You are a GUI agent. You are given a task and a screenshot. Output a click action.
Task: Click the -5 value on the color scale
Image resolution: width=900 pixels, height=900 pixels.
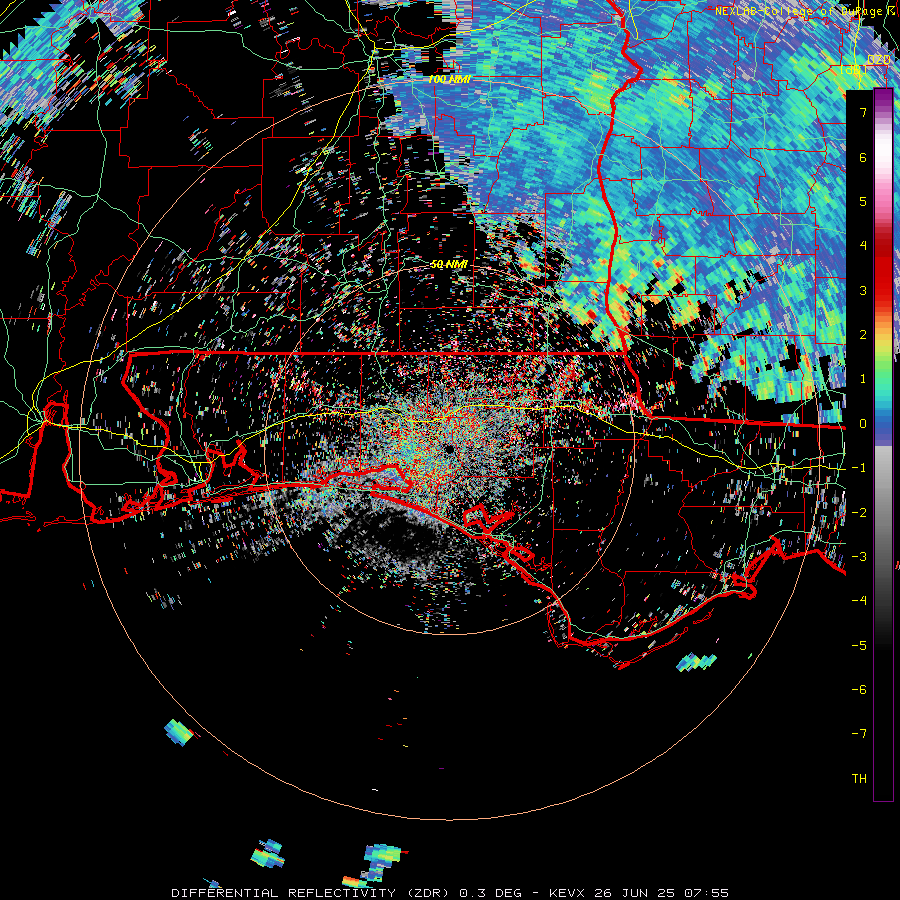(859, 645)
